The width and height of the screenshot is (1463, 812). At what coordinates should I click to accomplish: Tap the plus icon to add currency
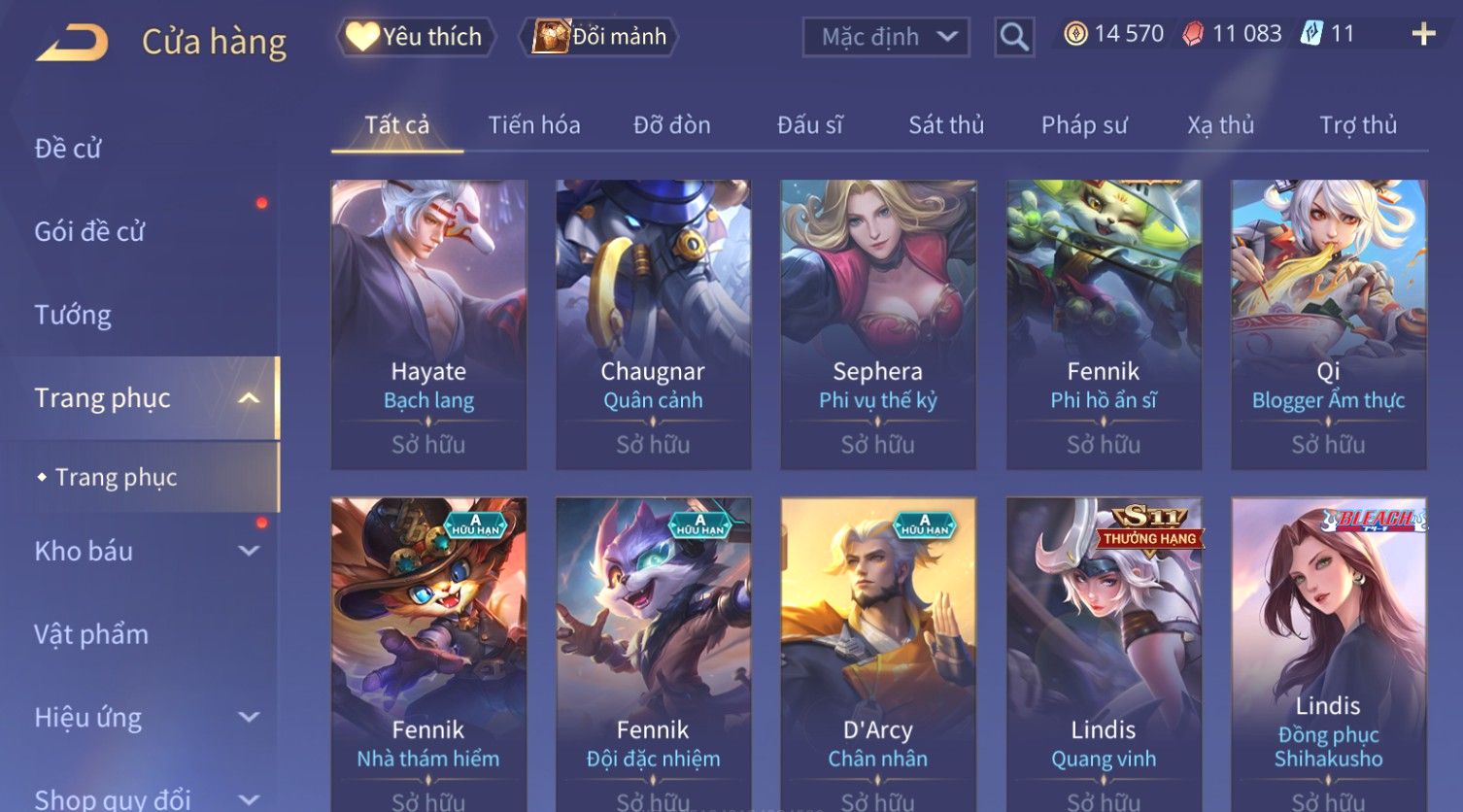pyautogui.click(x=1423, y=35)
